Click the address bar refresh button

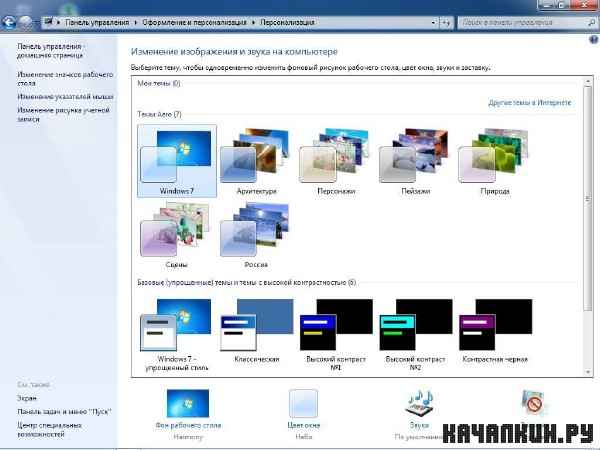coord(446,23)
